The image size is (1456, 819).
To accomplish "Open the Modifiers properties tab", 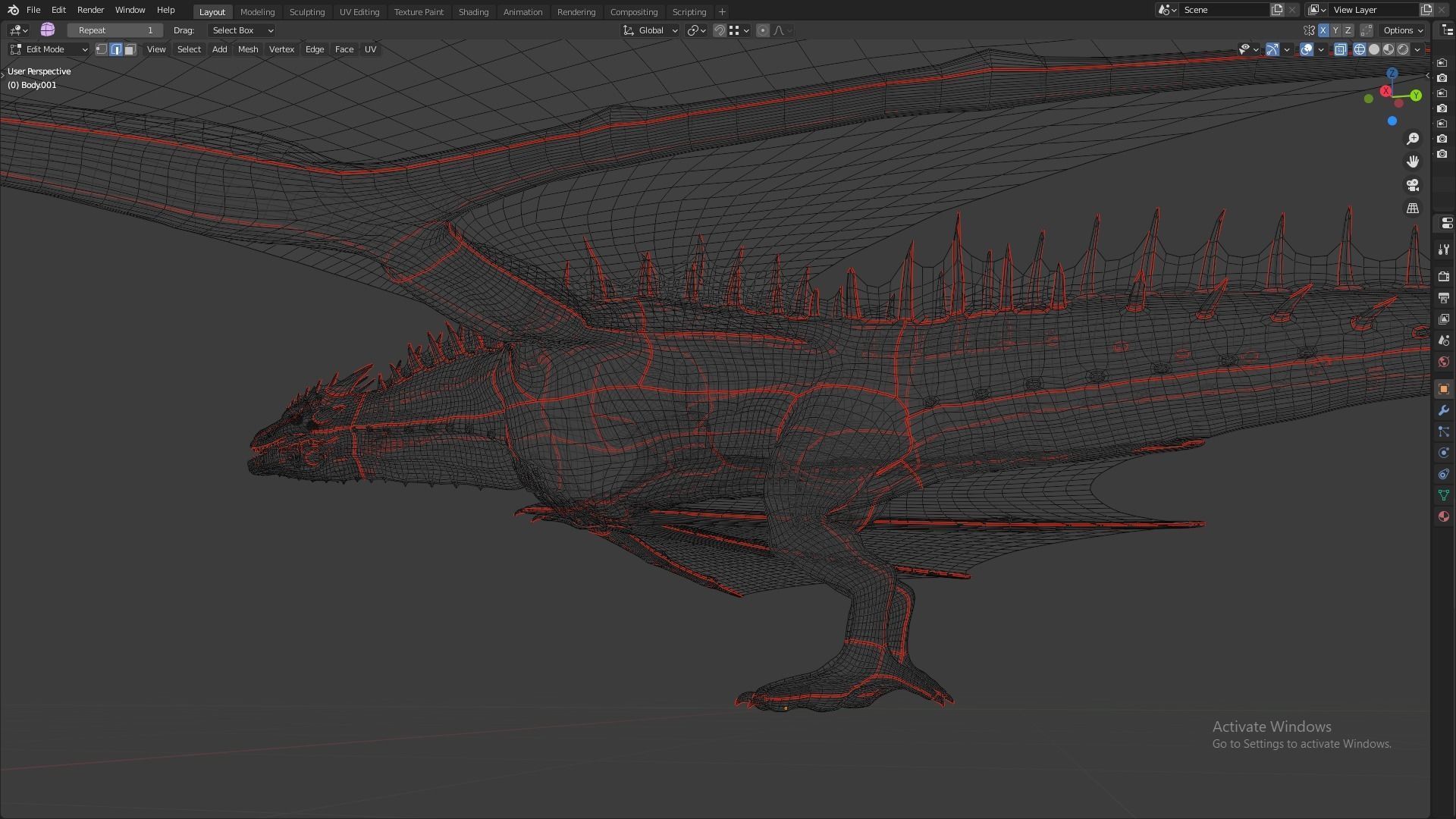I will [1443, 410].
